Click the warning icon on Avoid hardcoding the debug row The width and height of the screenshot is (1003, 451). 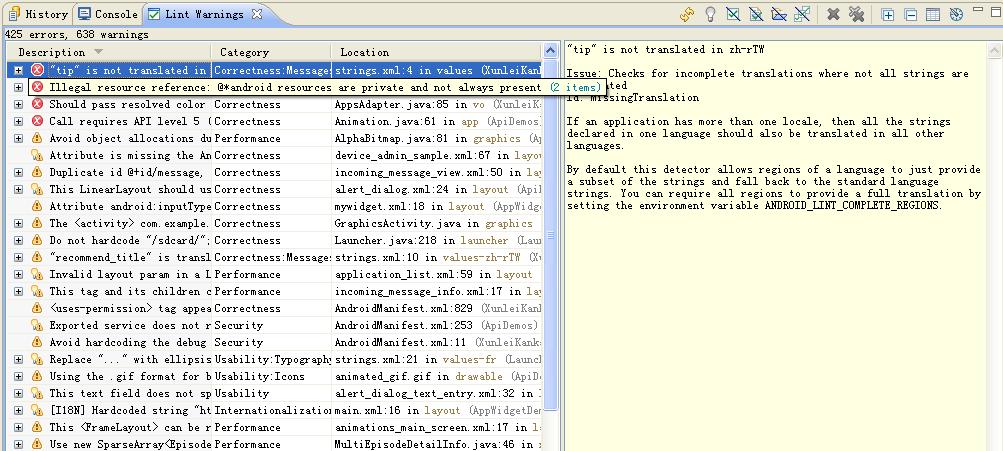click(37, 342)
